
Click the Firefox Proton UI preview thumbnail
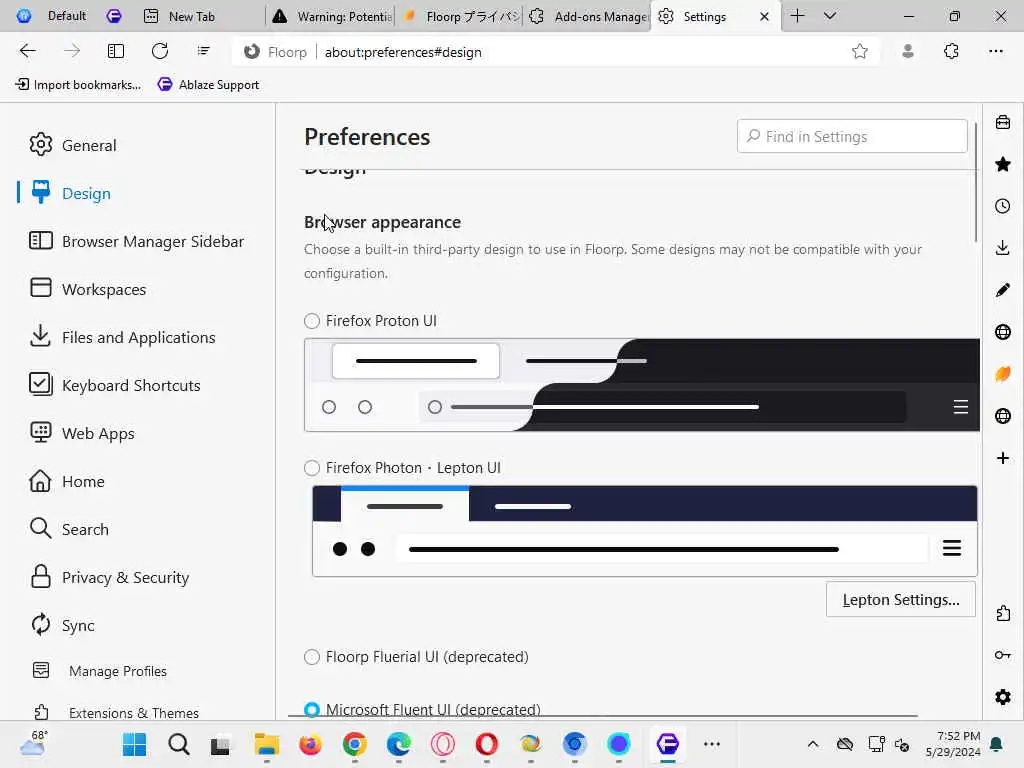tap(642, 385)
